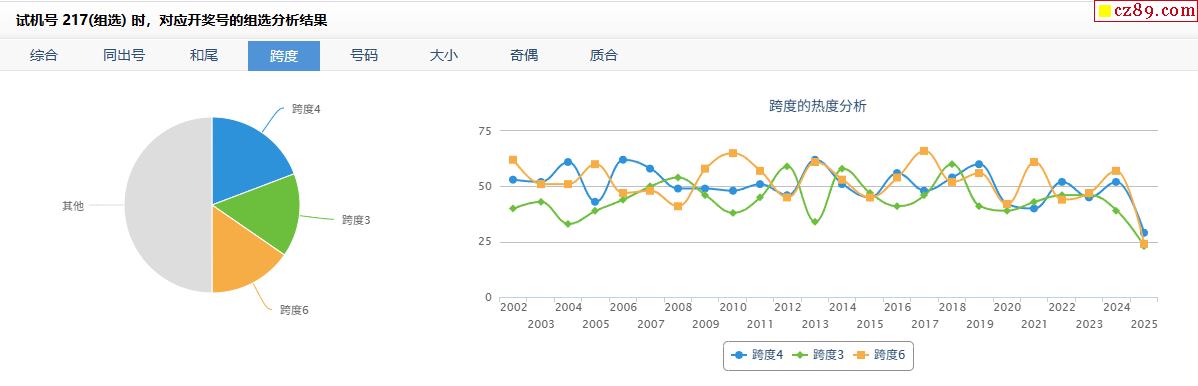Select the 奇偶 tab
Viewport: 1198px width, 386px height.
coord(524,56)
